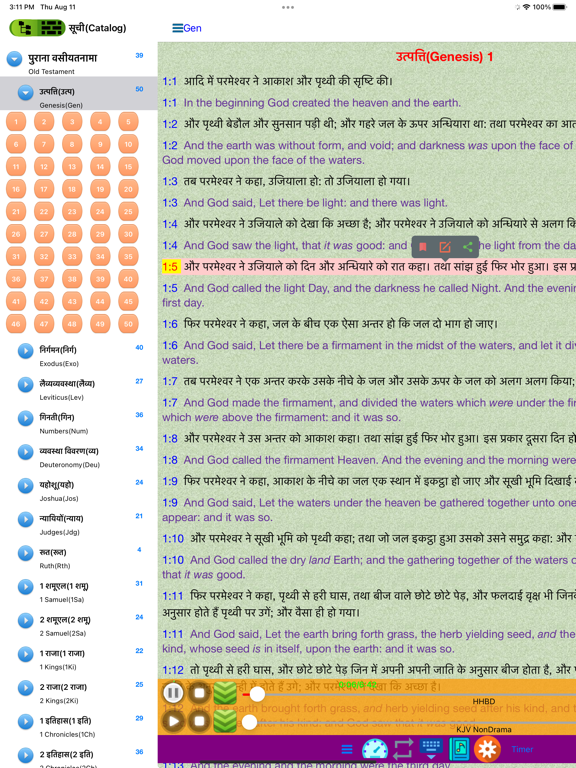Open Genesis chapter 12
The image size is (576, 768).
[44, 167]
